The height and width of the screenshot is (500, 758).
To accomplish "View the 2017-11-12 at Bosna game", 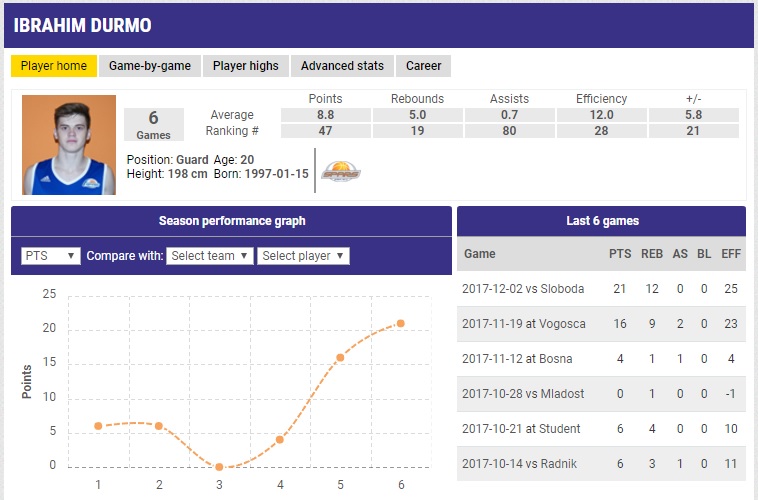I will coord(515,359).
